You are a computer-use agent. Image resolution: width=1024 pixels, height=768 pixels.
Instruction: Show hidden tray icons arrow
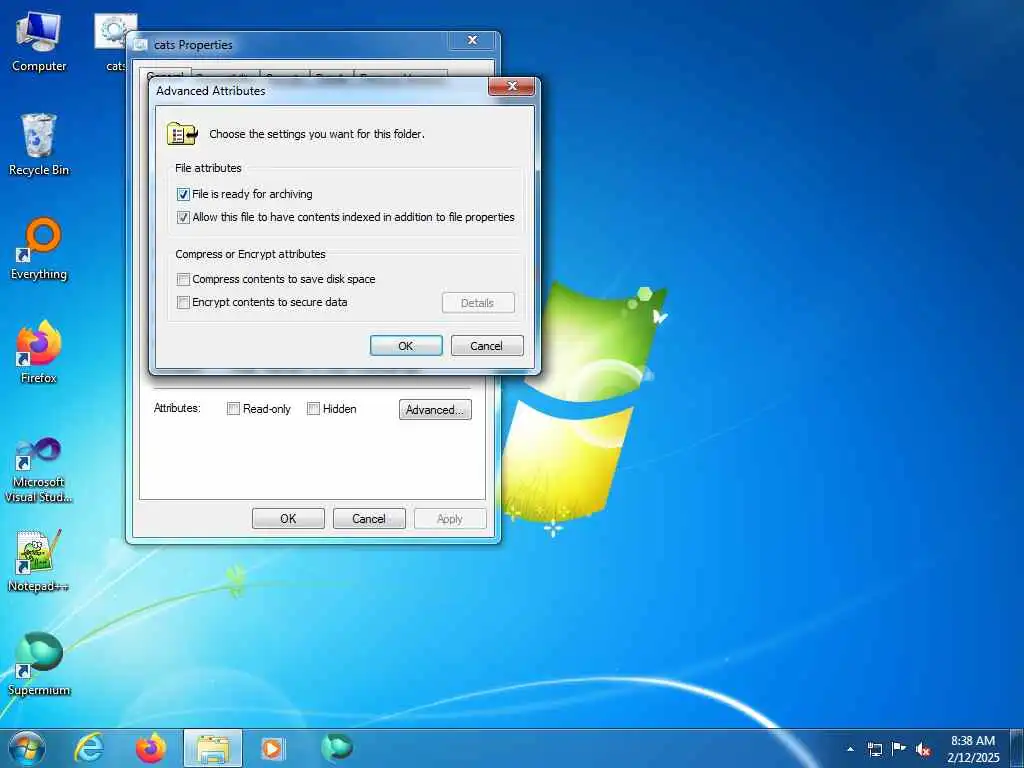point(850,749)
